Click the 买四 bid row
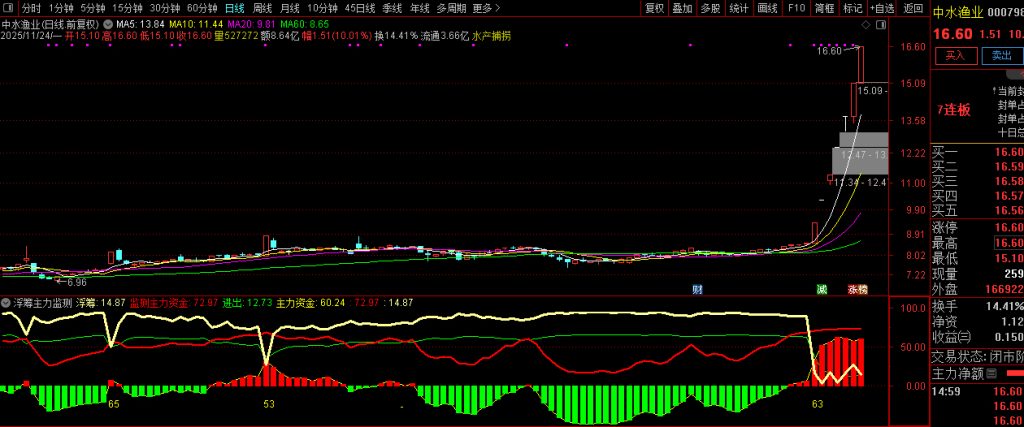1024x427 pixels. click(978, 195)
